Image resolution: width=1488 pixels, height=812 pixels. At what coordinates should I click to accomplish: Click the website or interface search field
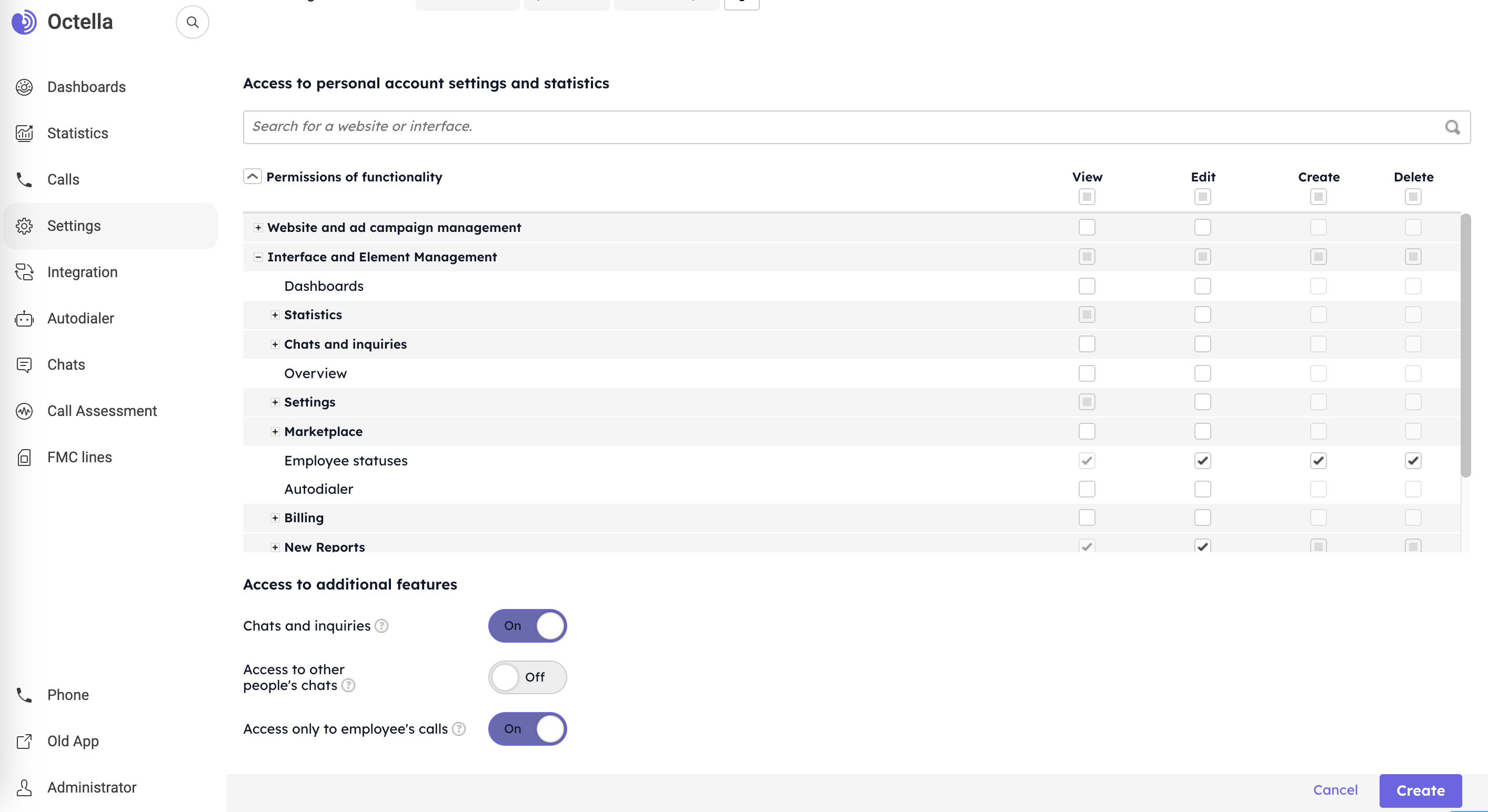[x=843, y=127]
